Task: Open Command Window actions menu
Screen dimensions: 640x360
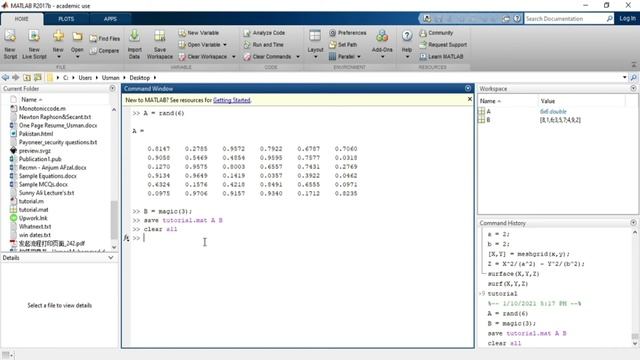Action: click(x=468, y=89)
